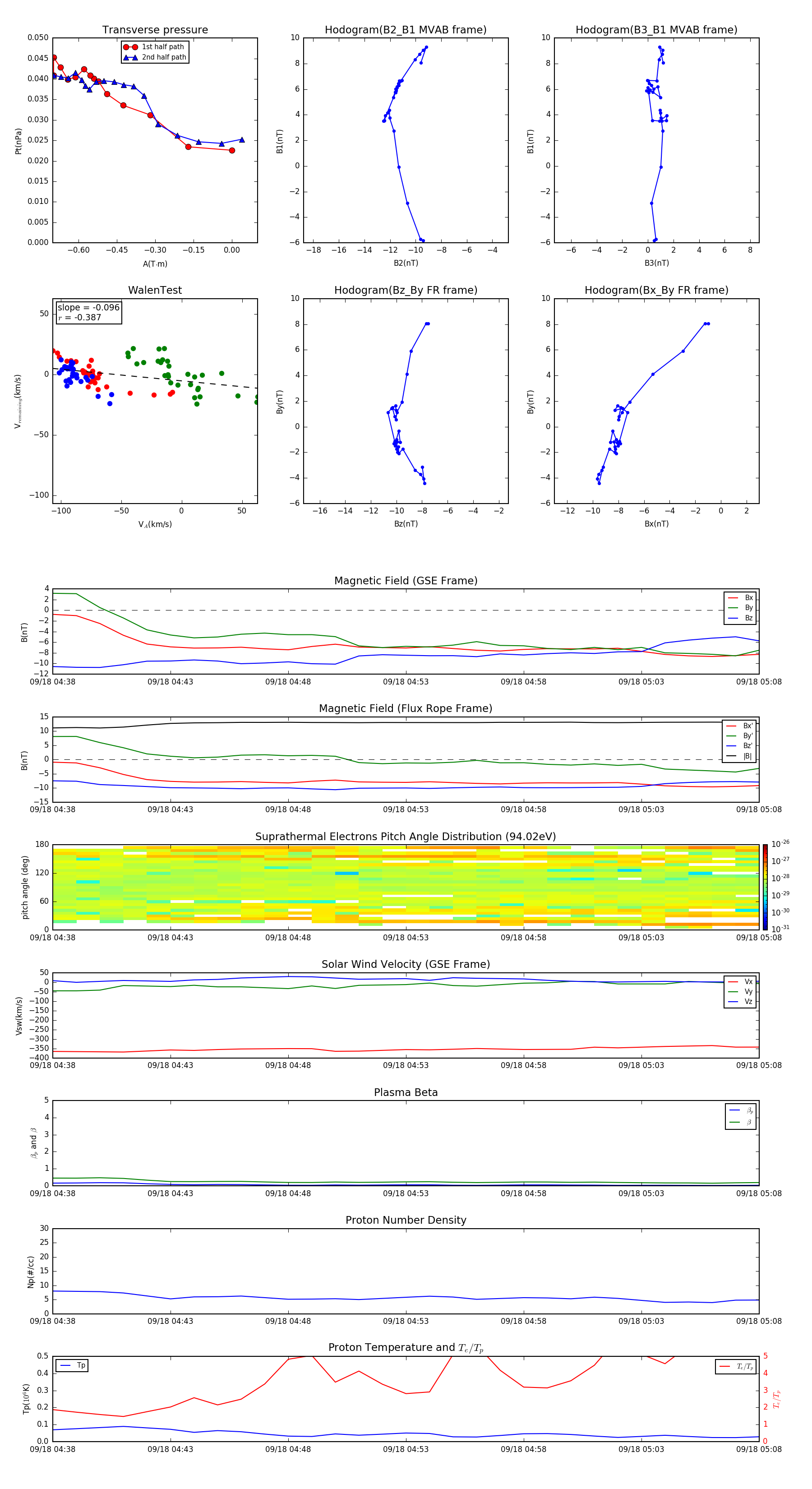Screen dimensions: 812x1489
Task: Click the "V_A(km/s)" x-axis label
Action: [x=155, y=524]
